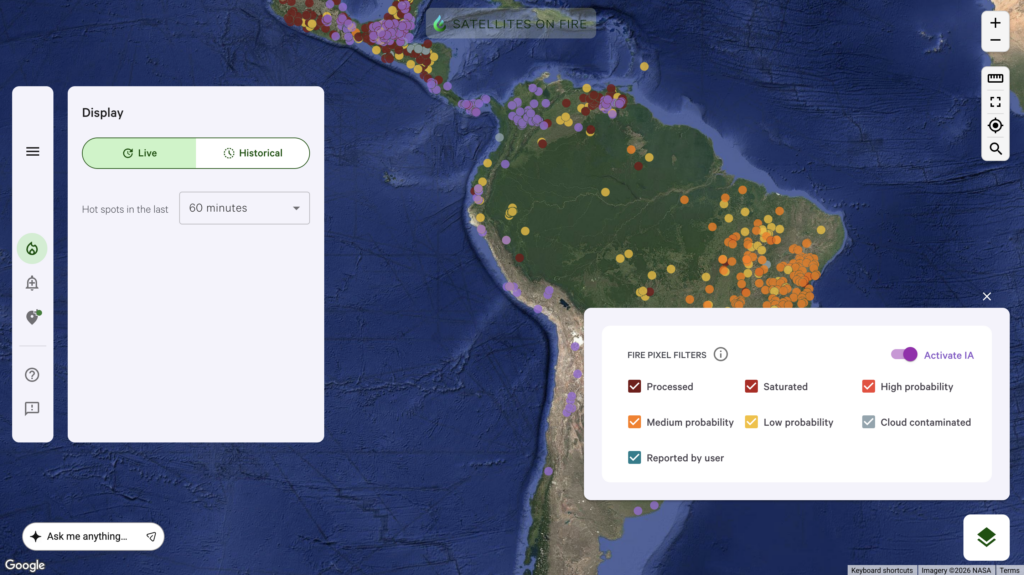Open the hamburger menu in sidebar
Screen dimensions: 1024x575
[x=32, y=152]
